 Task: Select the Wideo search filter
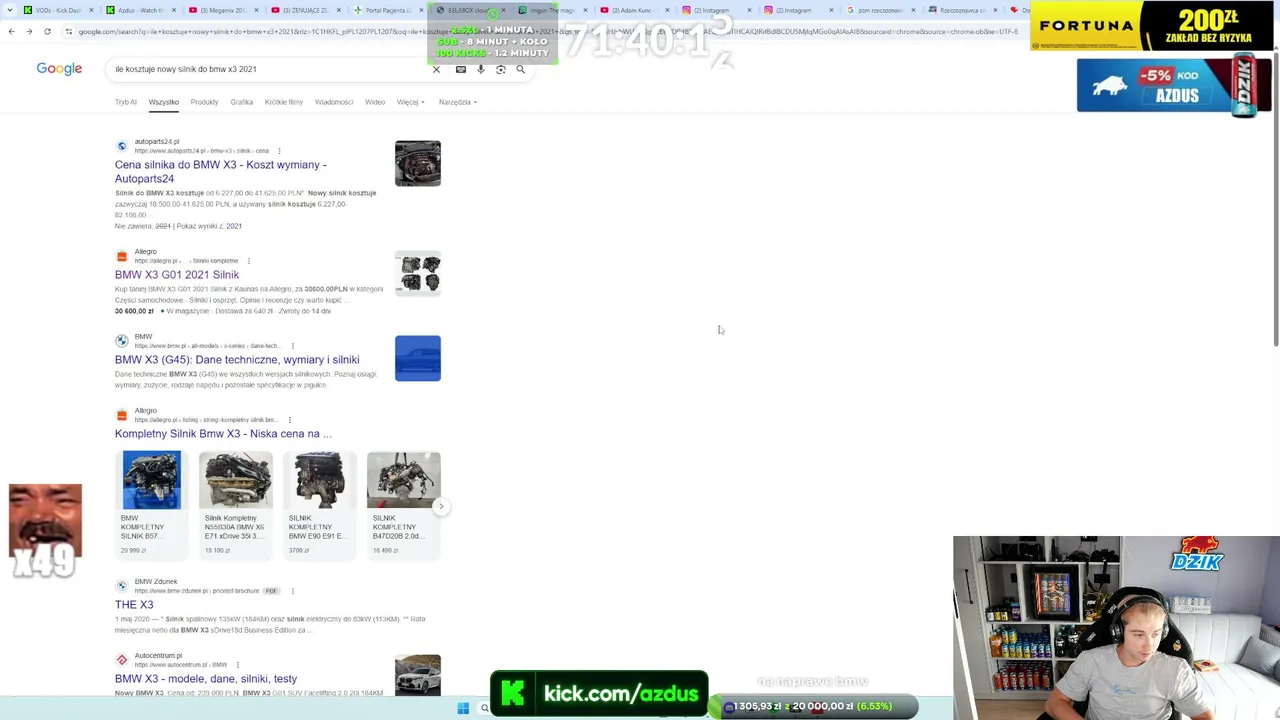point(375,102)
